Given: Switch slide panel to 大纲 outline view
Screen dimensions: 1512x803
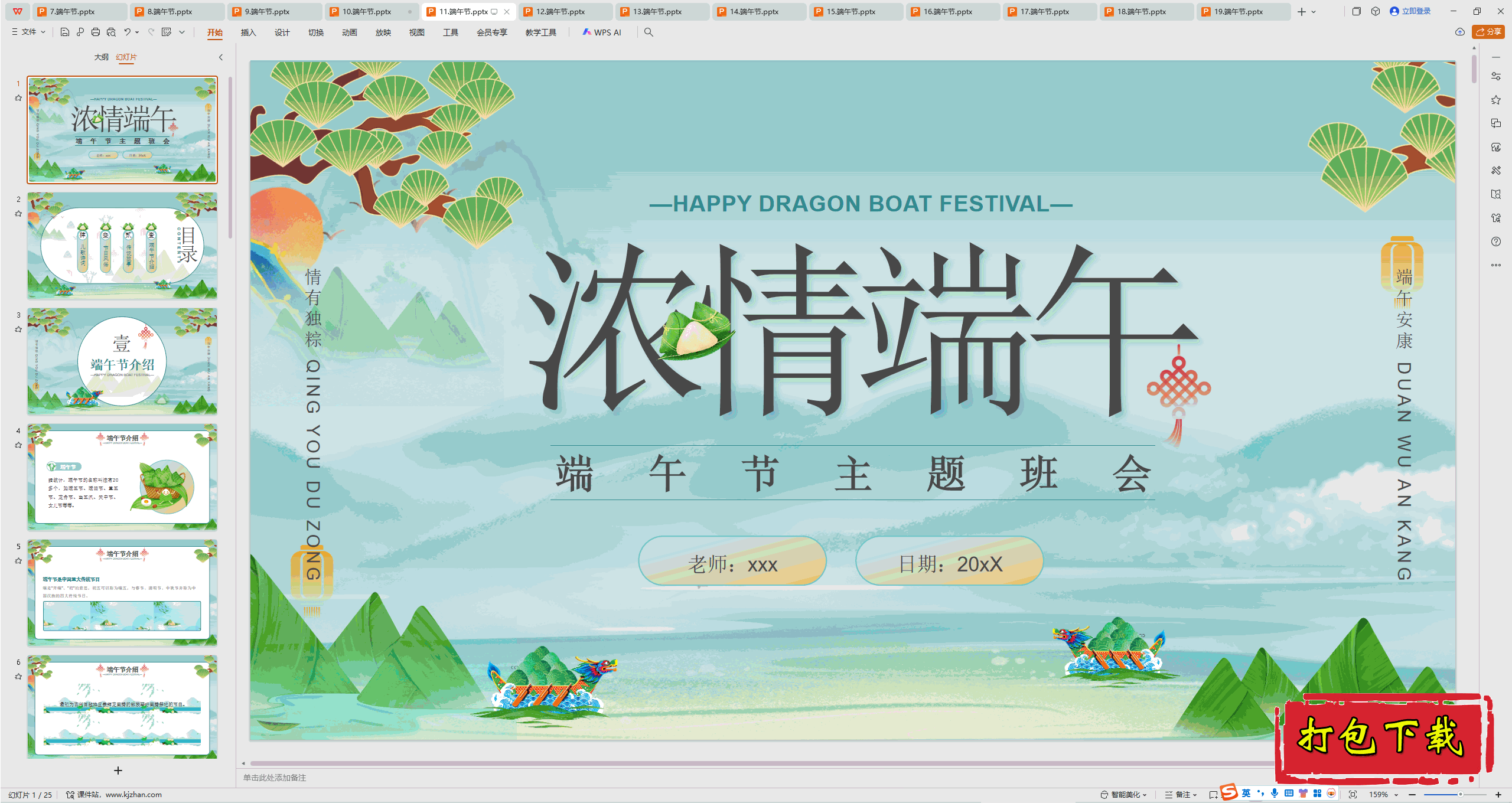Looking at the screenshot, I should (x=101, y=57).
